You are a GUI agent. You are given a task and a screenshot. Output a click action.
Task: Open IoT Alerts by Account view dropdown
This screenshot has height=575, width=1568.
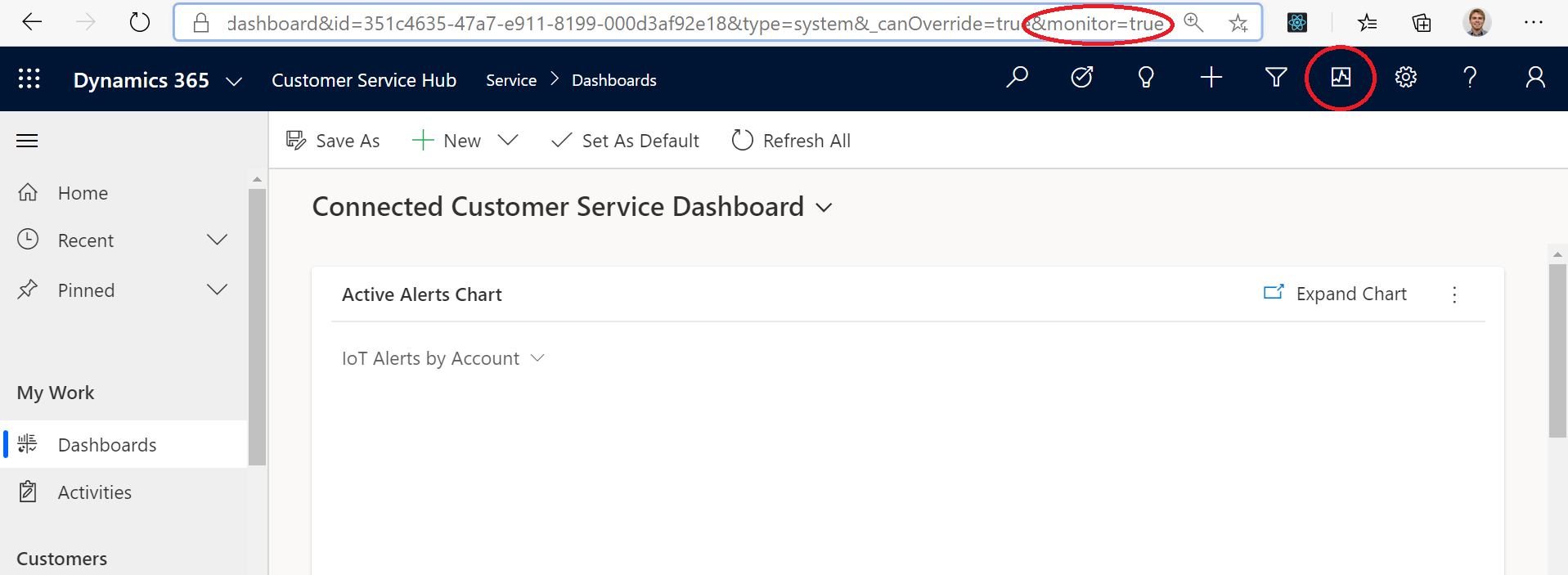pos(537,358)
